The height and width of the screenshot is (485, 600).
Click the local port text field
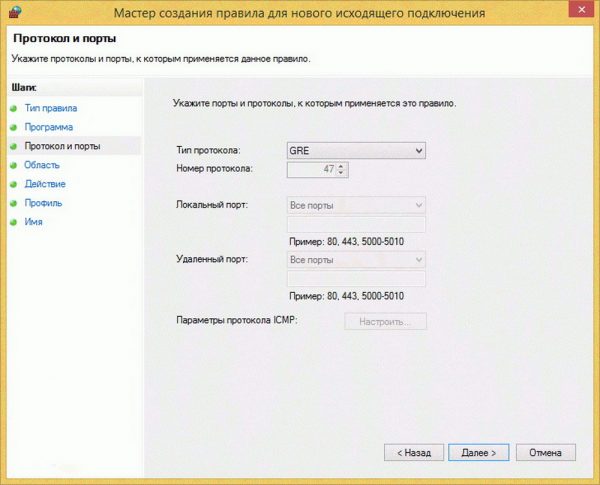tap(356, 224)
